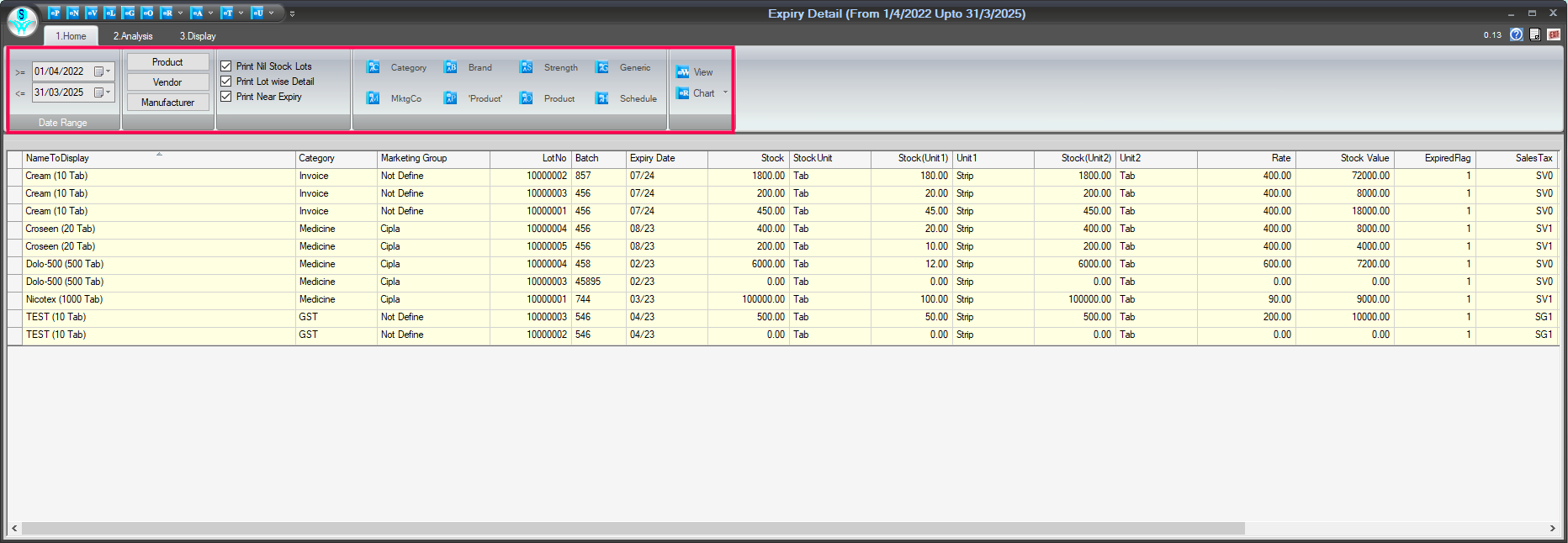Click the horizontal scrollbar at grid bottom
Image resolution: width=1568 pixels, height=543 pixels.
click(x=633, y=529)
